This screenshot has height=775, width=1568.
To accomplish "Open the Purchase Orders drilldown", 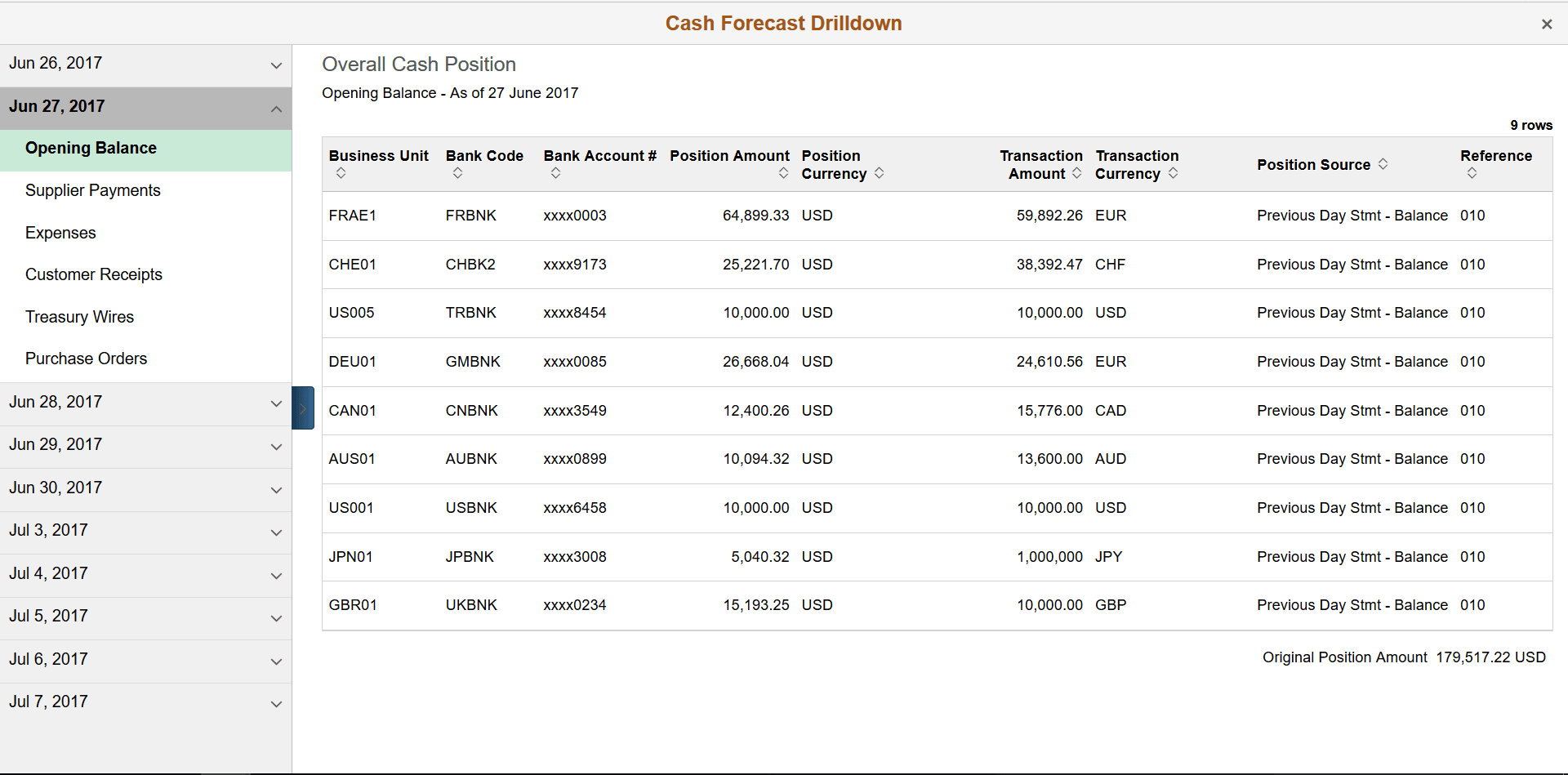I will coord(86,359).
